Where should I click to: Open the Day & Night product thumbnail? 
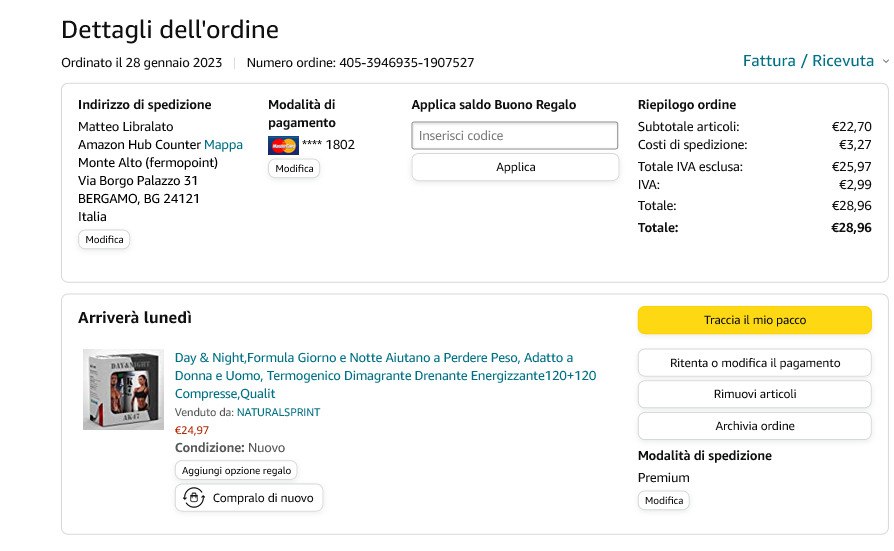(123, 390)
